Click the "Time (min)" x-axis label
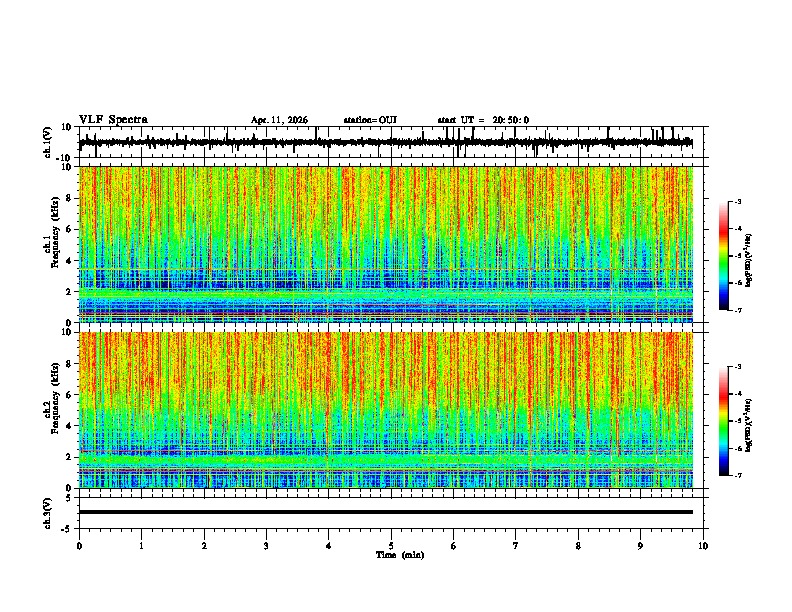The height and width of the screenshot is (612, 792). click(400, 555)
